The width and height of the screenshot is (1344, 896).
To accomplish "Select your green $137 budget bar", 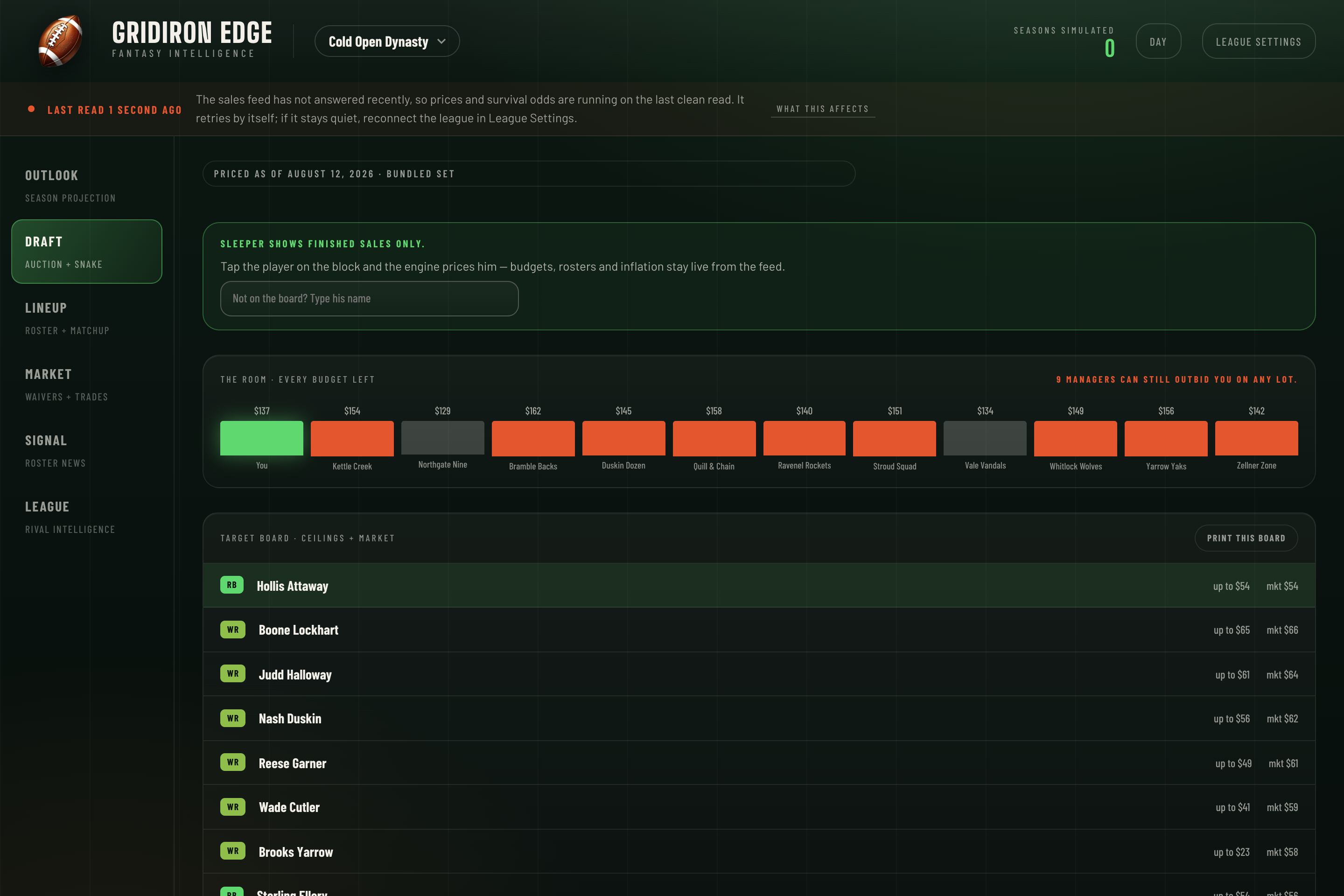I will click(x=262, y=438).
